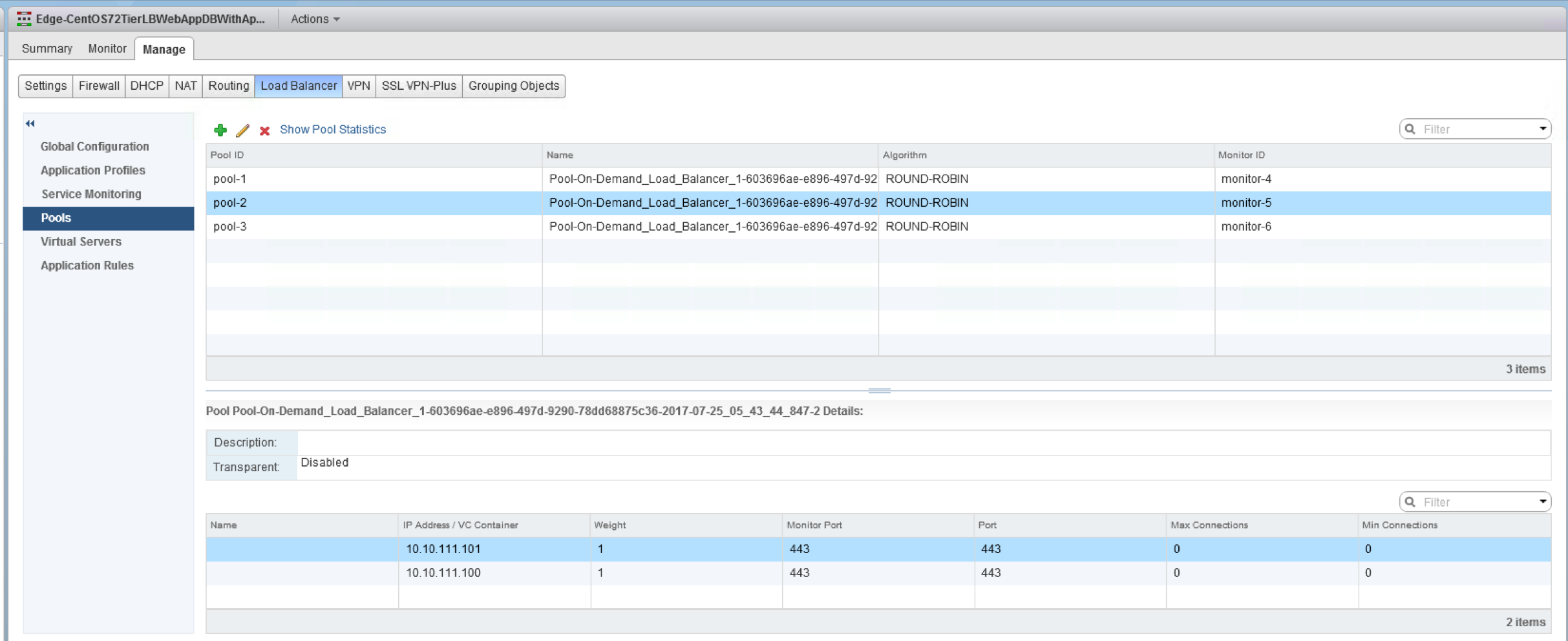Sort members by Max Connections header
Viewport: 1568px width, 641px height.
pos(1262,525)
